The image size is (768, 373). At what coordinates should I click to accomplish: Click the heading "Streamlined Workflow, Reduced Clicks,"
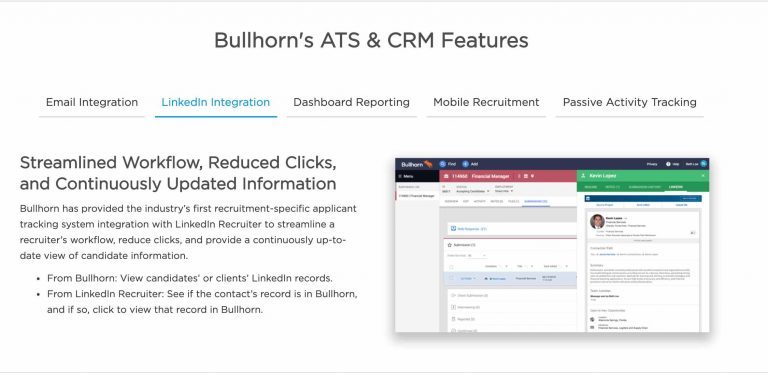pyautogui.click(x=178, y=163)
